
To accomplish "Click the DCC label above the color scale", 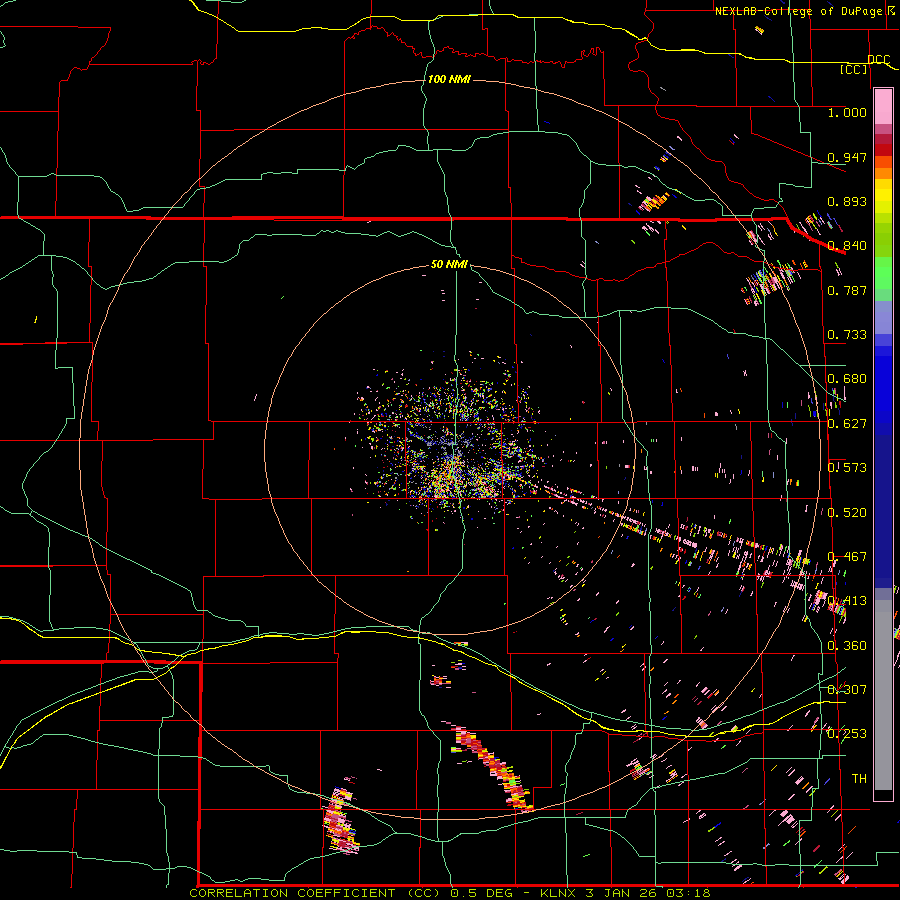I will [x=878, y=60].
